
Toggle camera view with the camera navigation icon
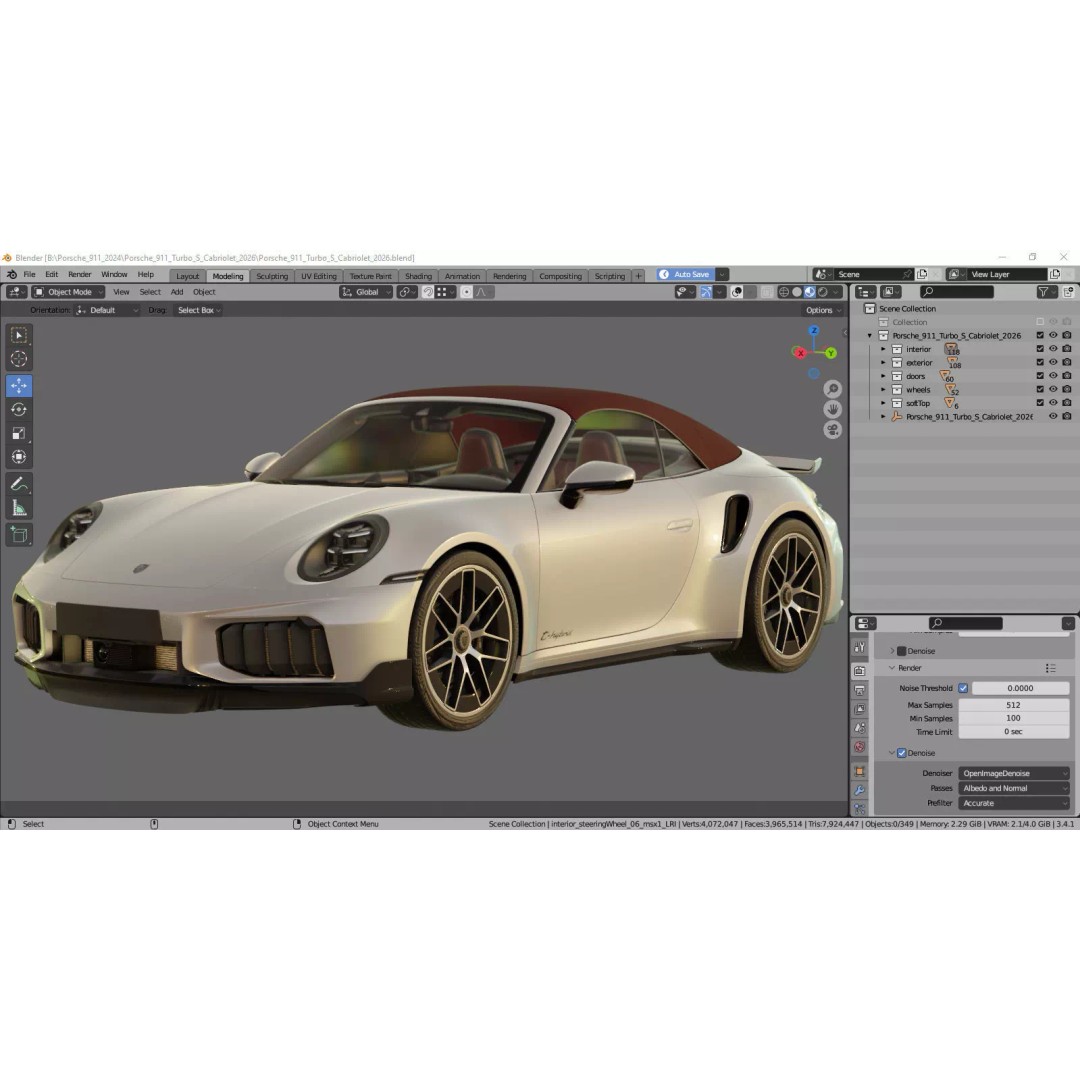pyautogui.click(x=833, y=430)
